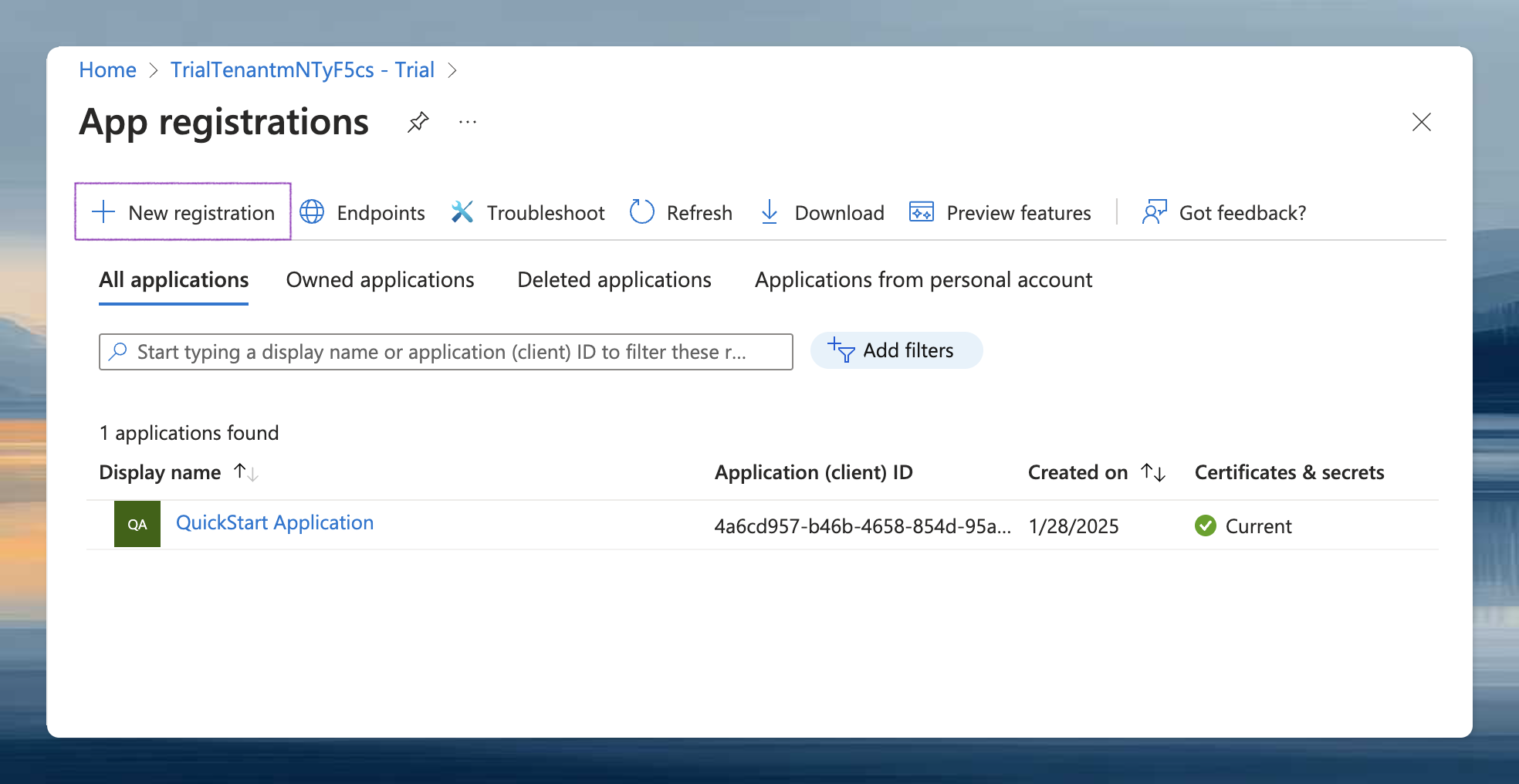1519x784 pixels.
Task: Click the Add filters funnel icon
Action: click(x=841, y=350)
